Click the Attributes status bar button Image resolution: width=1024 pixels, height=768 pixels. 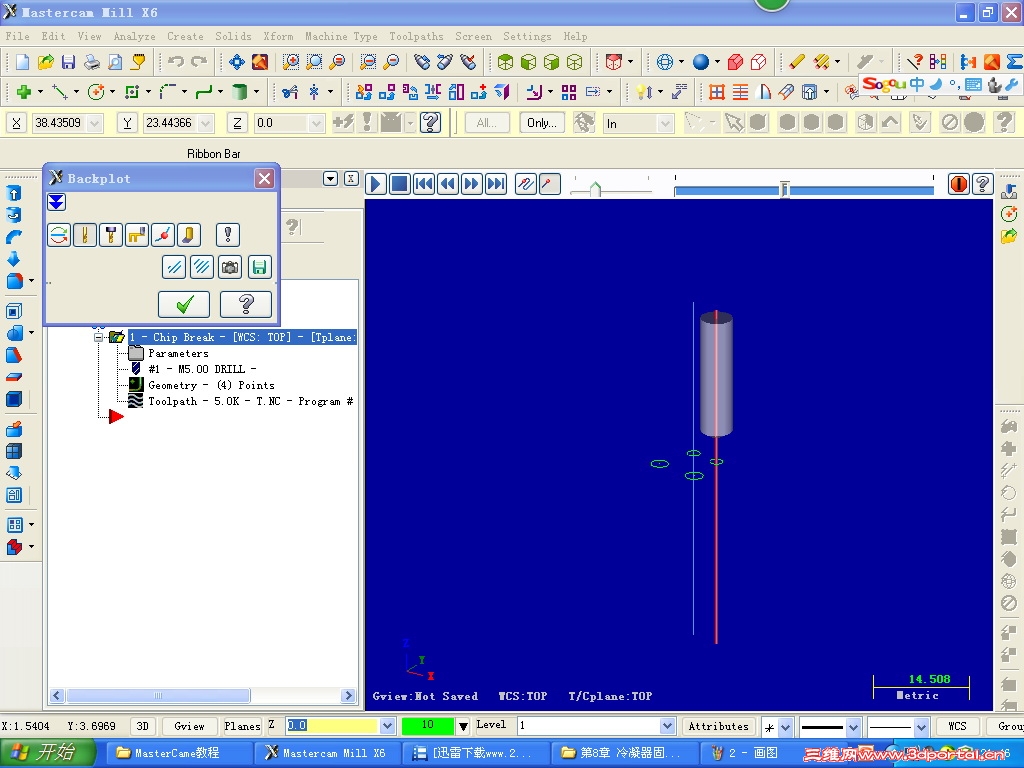pyautogui.click(x=718, y=726)
